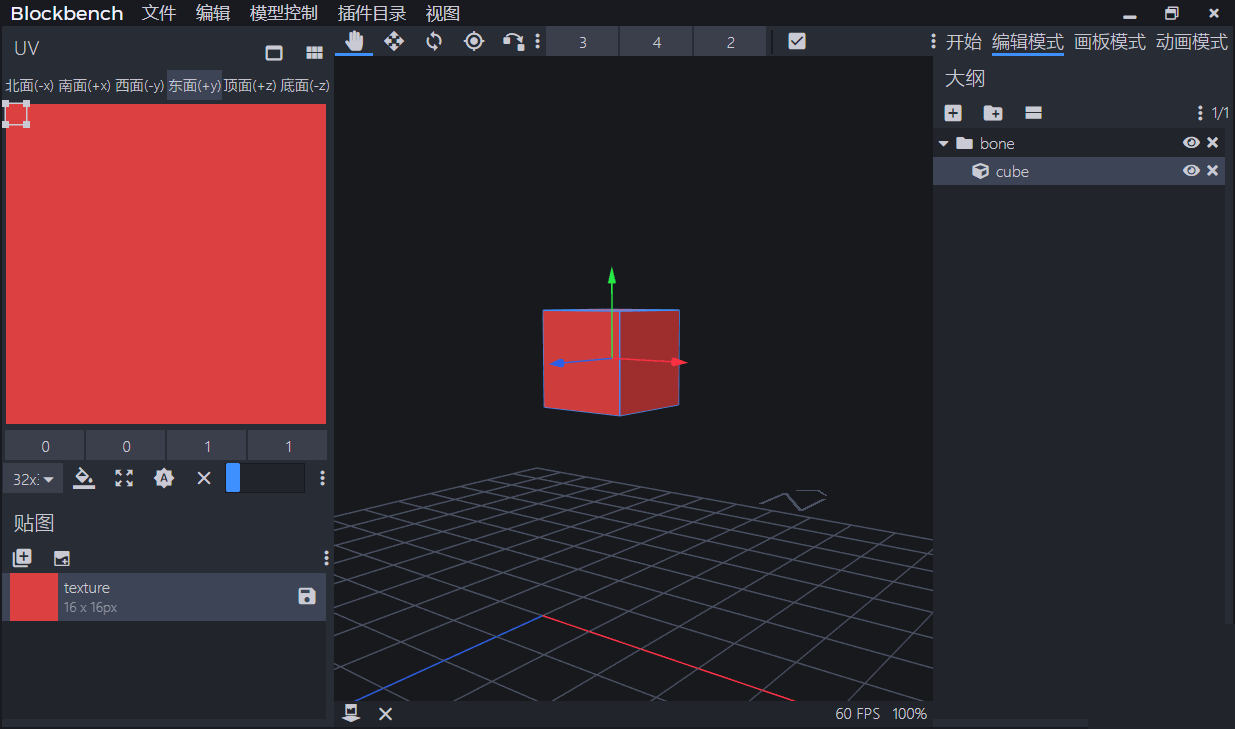The image size is (1235, 729).
Task: Select the 顶面(+z) face button
Action: [x=249, y=86]
